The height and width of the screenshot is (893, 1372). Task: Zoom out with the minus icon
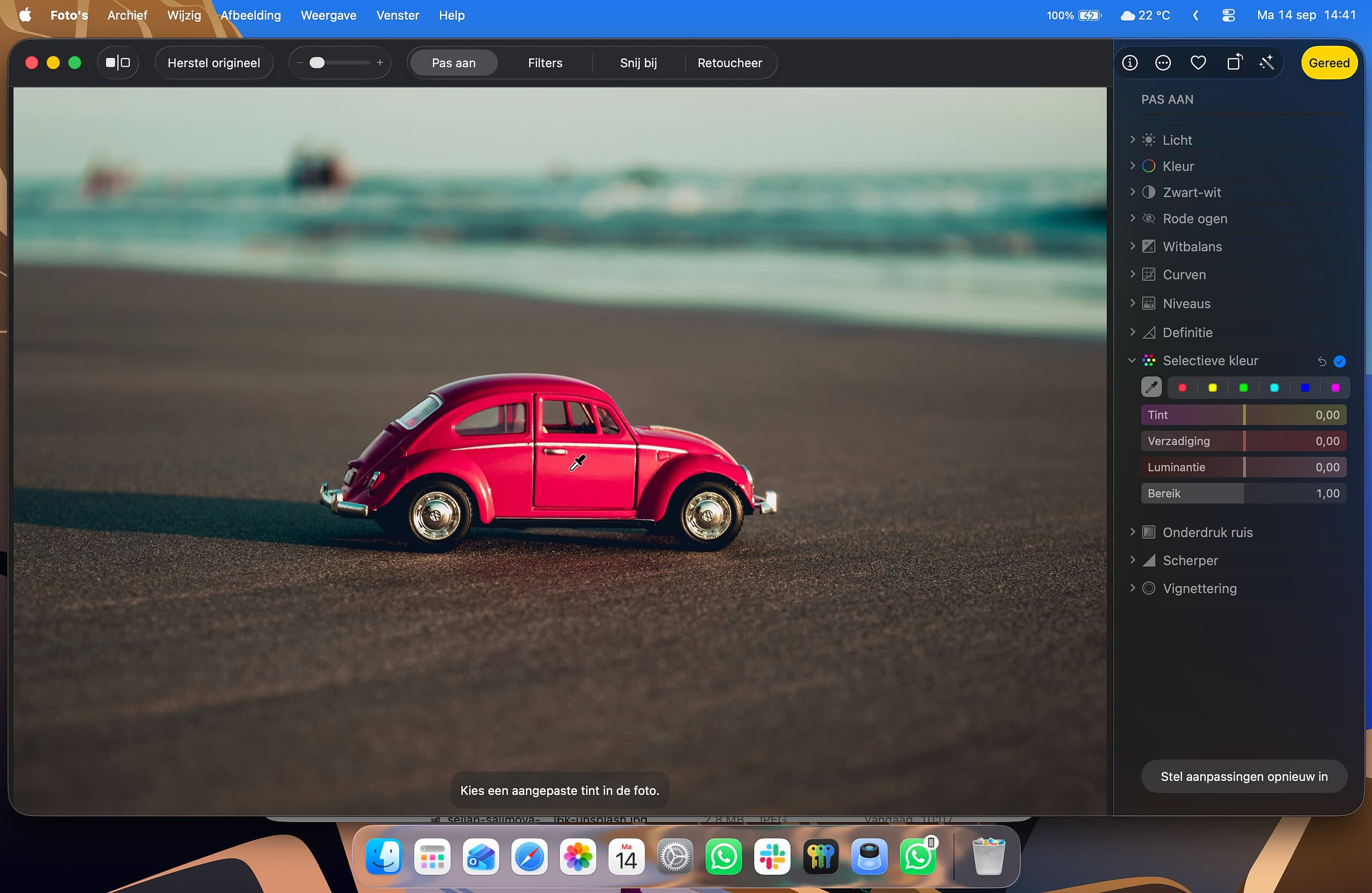pyautogui.click(x=300, y=63)
